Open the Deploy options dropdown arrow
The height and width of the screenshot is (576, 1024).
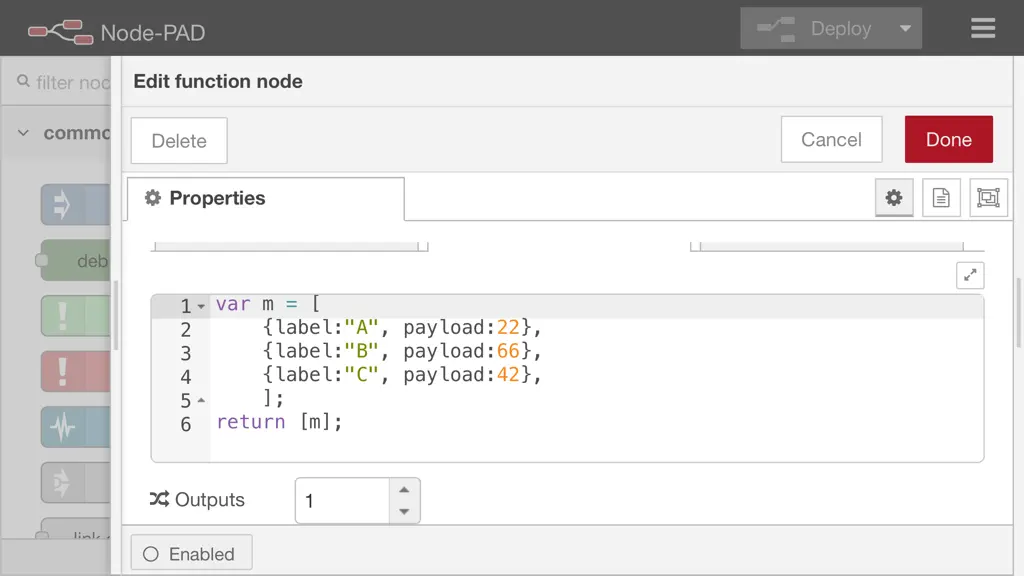905,28
